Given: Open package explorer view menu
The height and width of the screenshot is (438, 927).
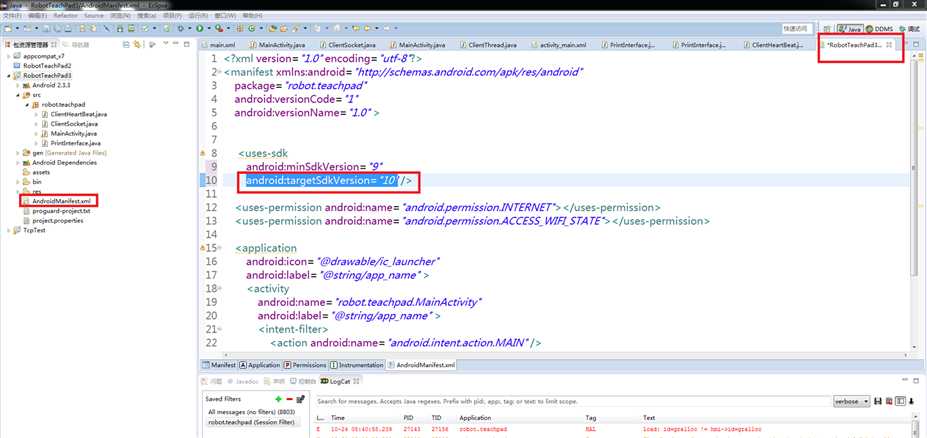Looking at the screenshot, I should point(166,44).
